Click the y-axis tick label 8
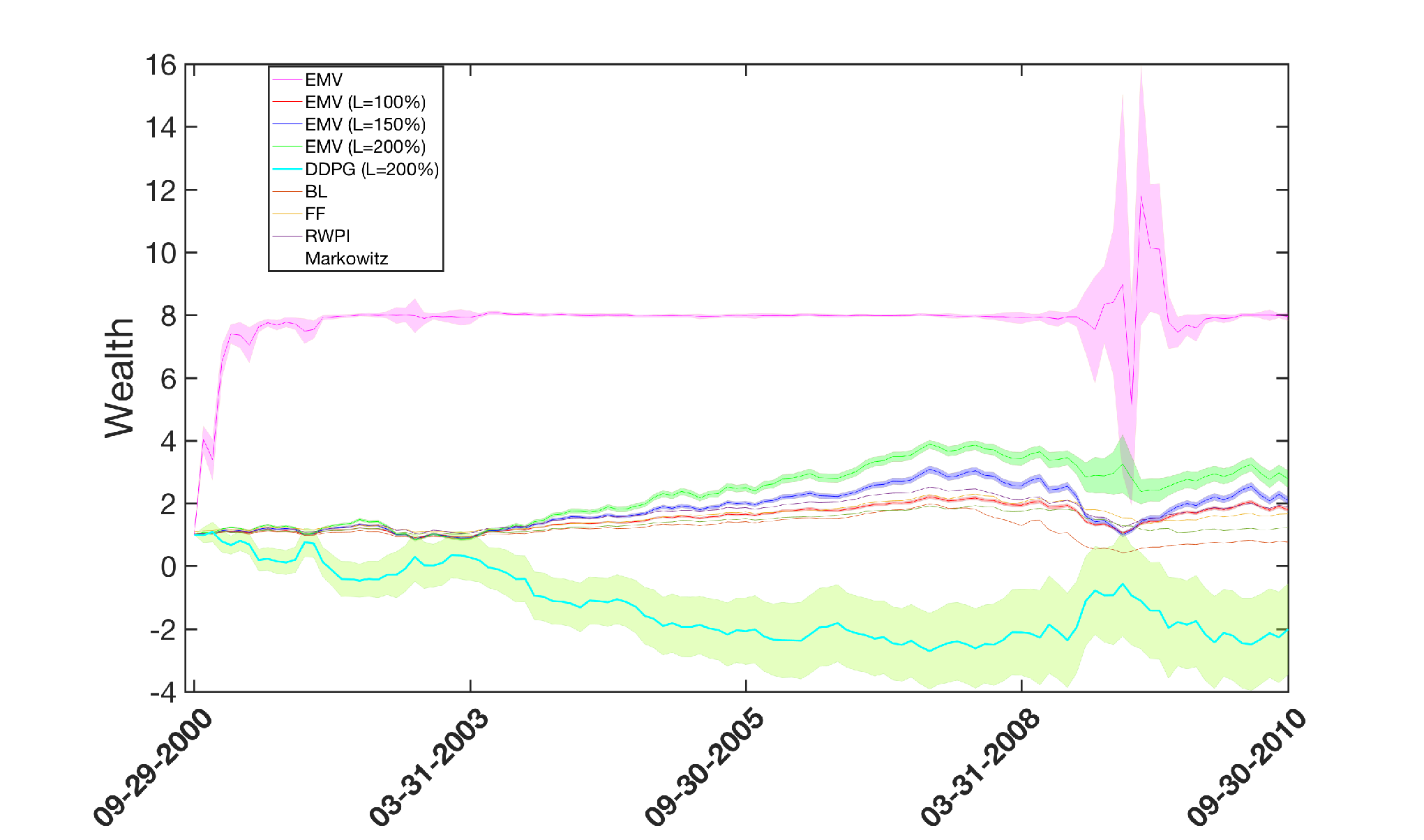The width and height of the screenshot is (1424, 840). point(169,316)
